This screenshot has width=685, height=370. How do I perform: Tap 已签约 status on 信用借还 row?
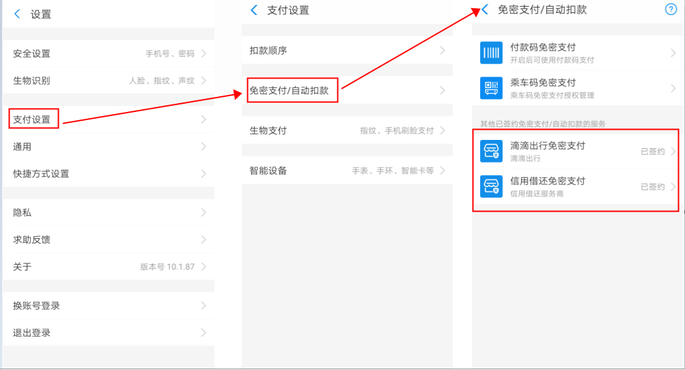pos(653,187)
